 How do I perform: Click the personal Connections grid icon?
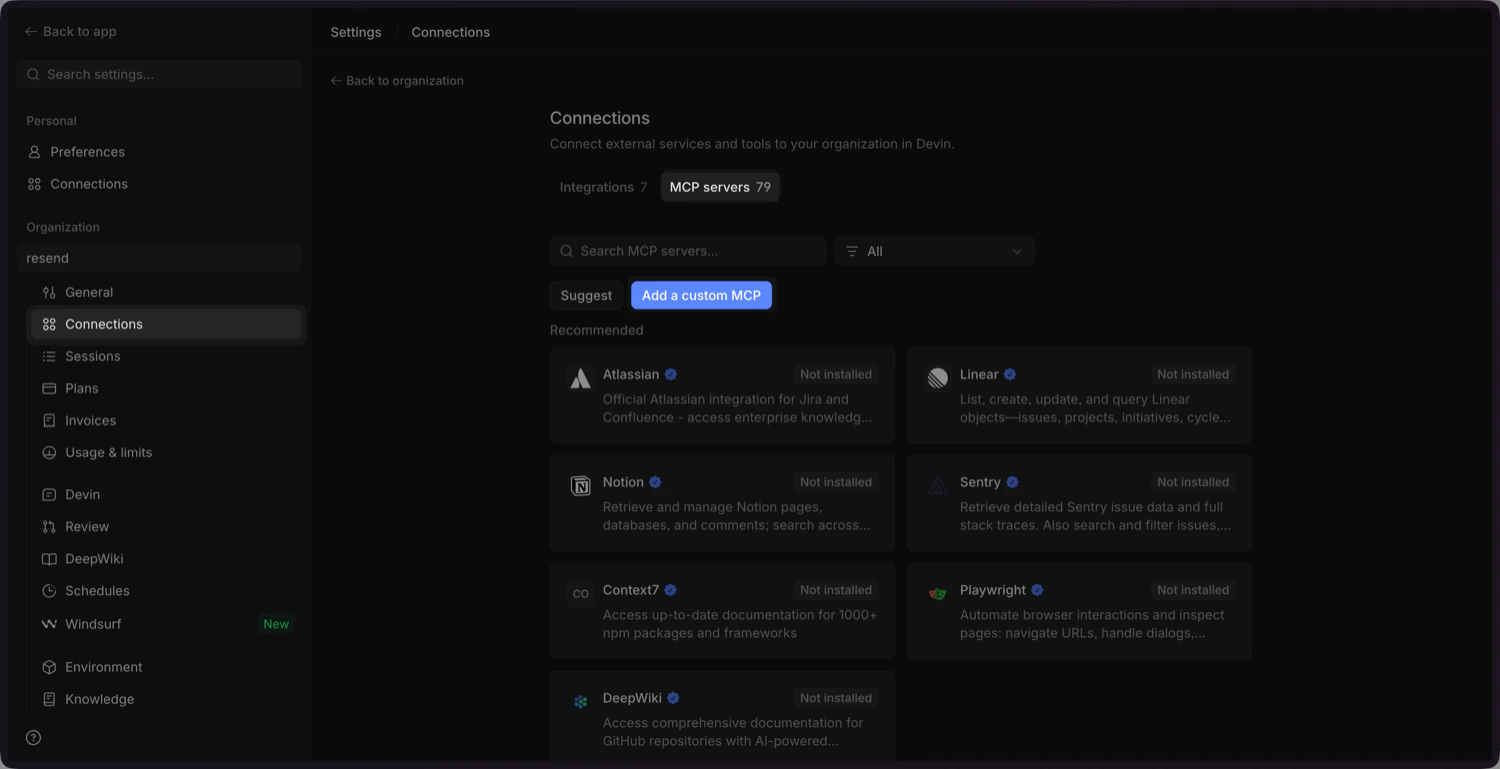(34, 184)
